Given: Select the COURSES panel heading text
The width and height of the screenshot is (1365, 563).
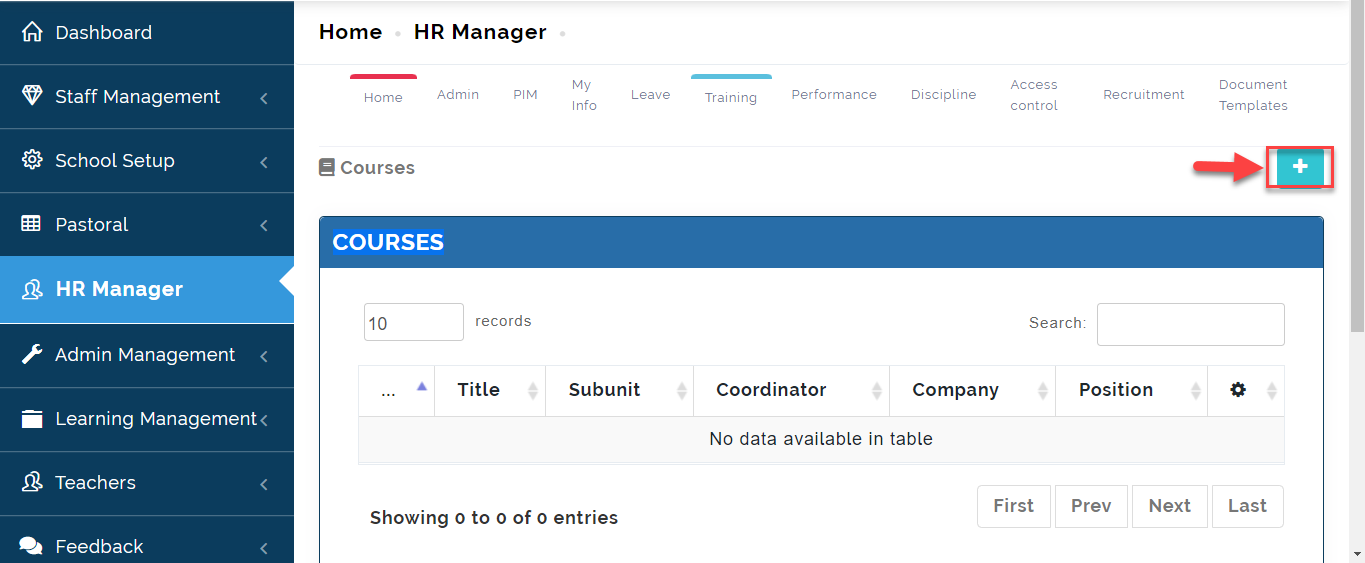Looking at the screenshot, I should coord(388,242).
